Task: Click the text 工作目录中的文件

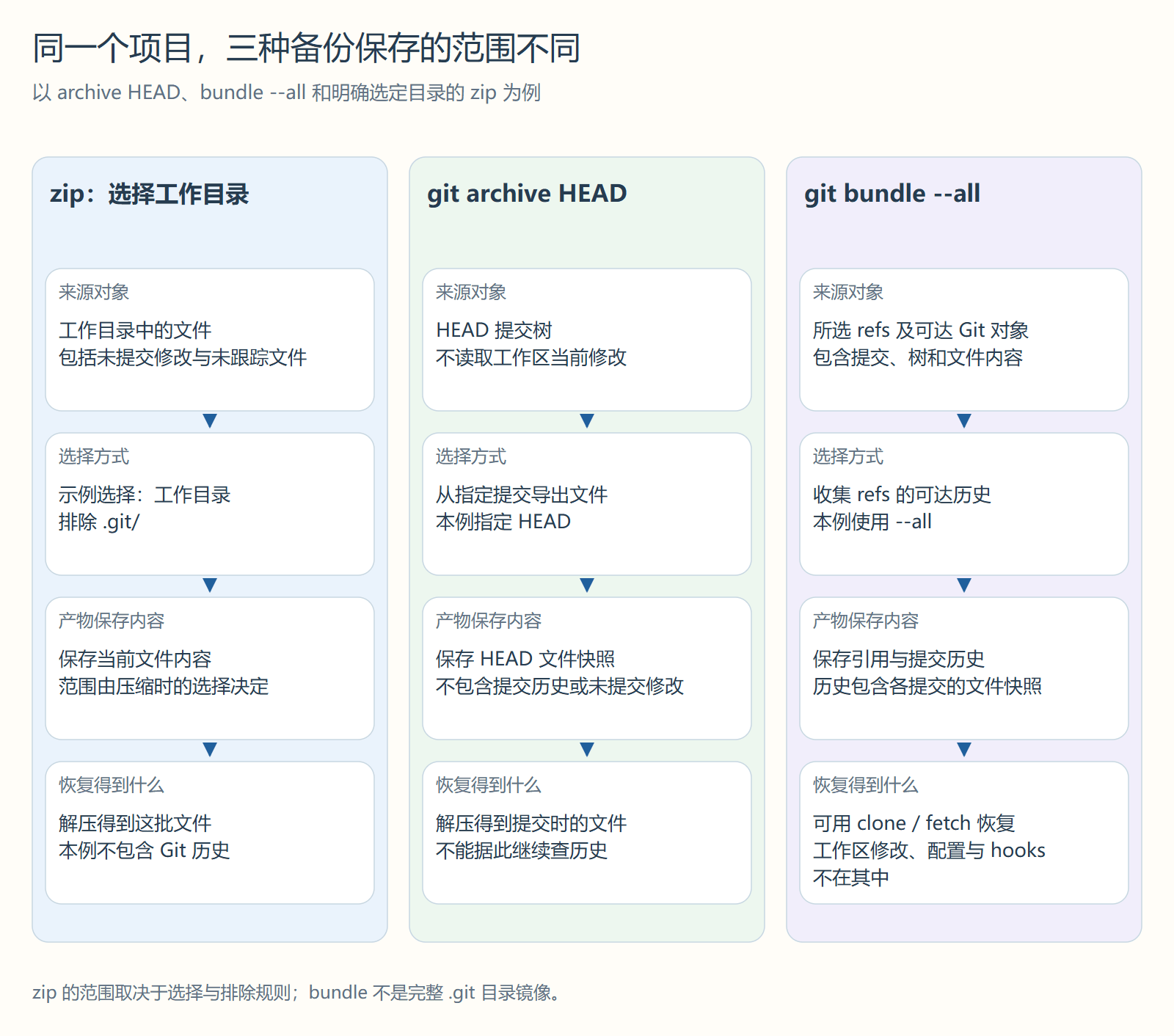Action: 135,330
